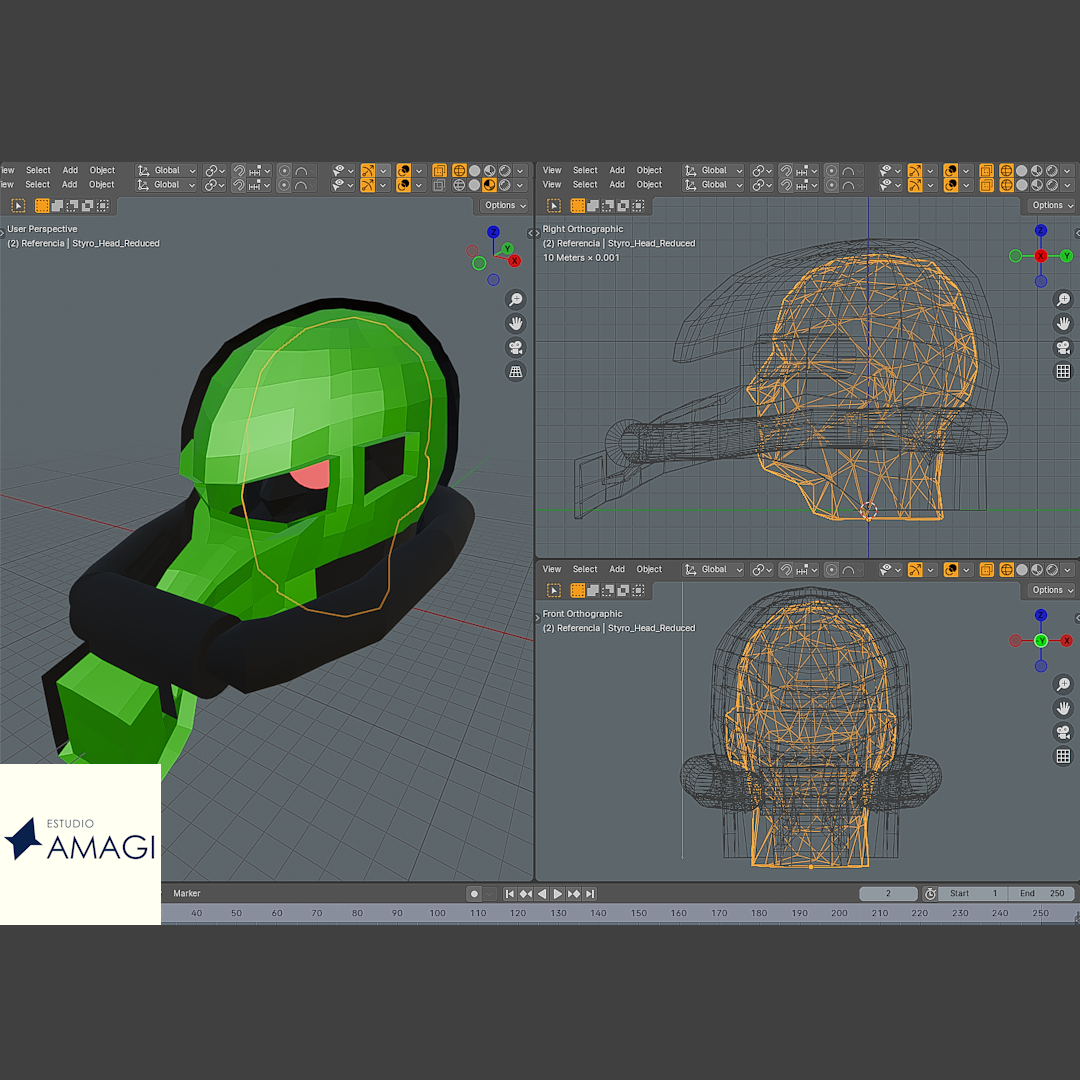
Task: Open Object menu in Front Orthographic viewport
Action: (649, 570)
